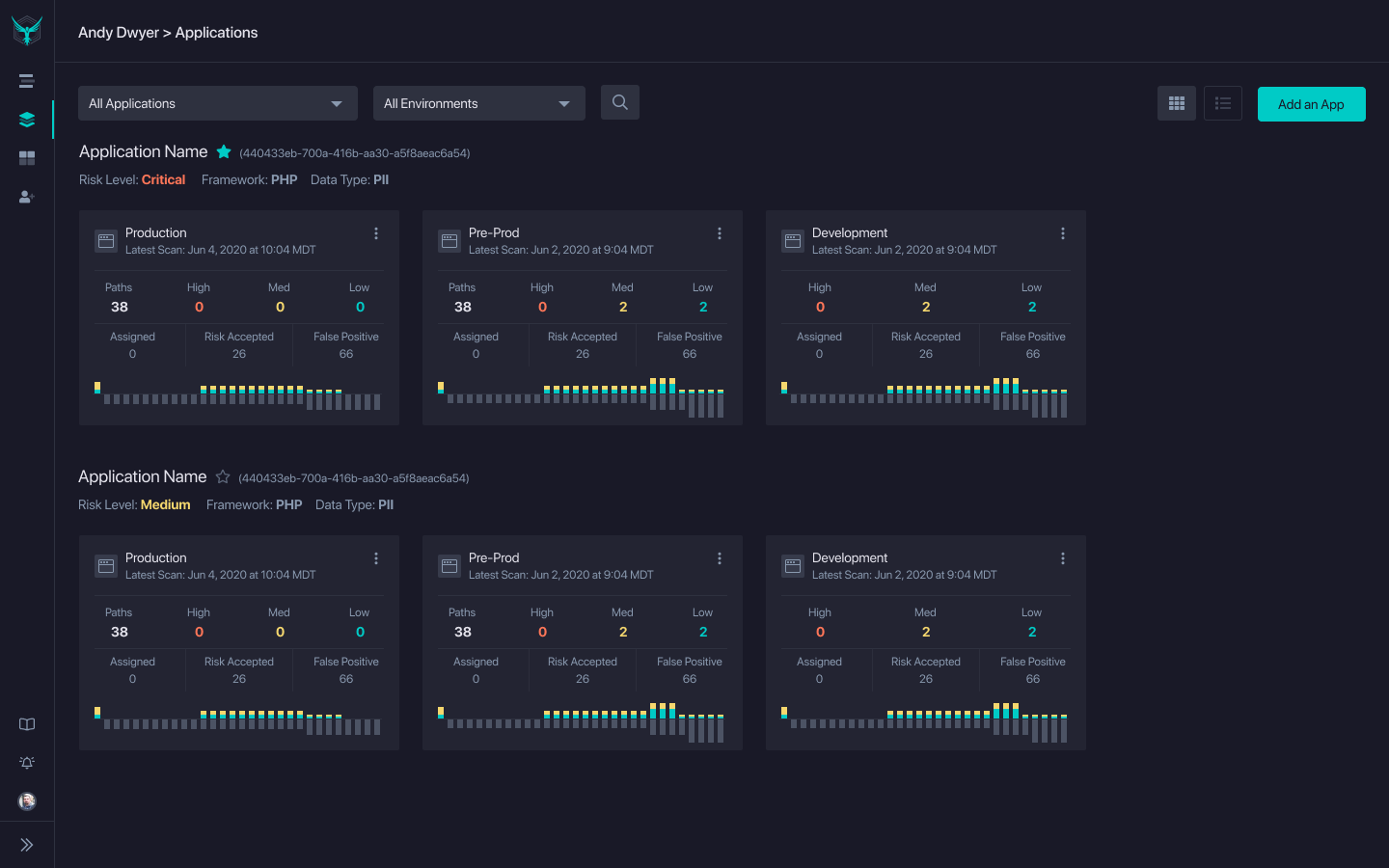
Task: Click the first Pre-Prod card bar chart
Action: (581, 397)
